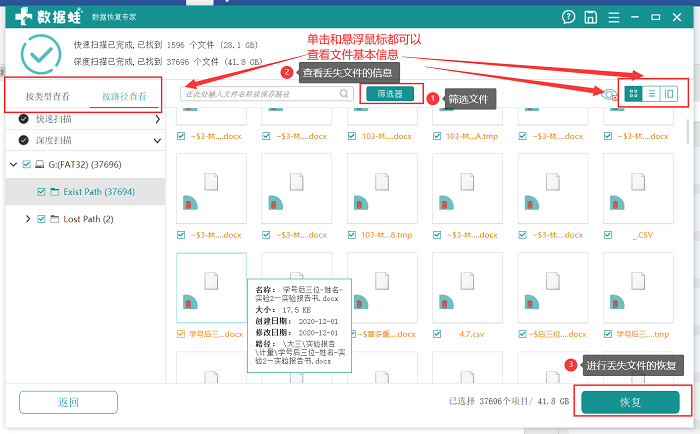Click the Exist Path folder icon
The width and height of the screenshot is (700, 434).
pyautogui.click(x=54, y=192)
